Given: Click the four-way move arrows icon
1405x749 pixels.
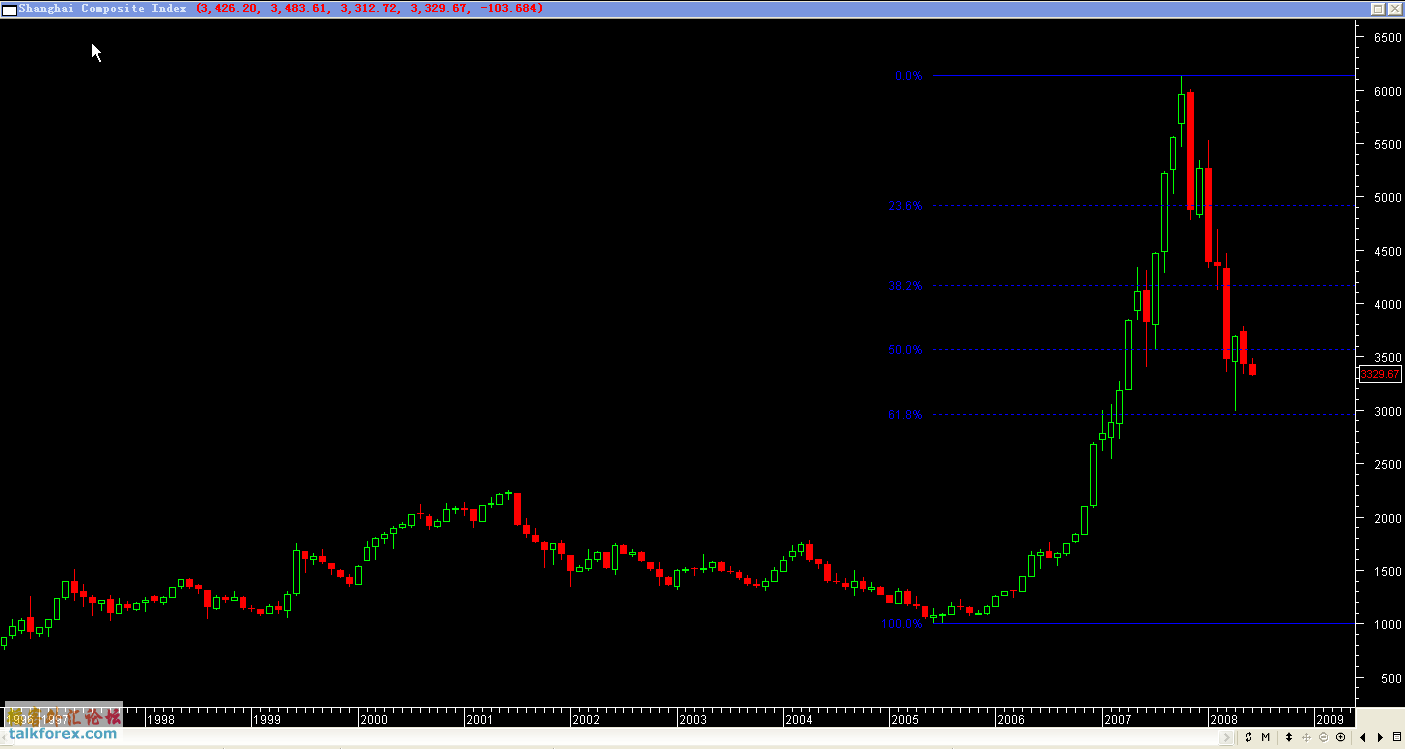Looking at the screenshot, I should [1306, 737].
